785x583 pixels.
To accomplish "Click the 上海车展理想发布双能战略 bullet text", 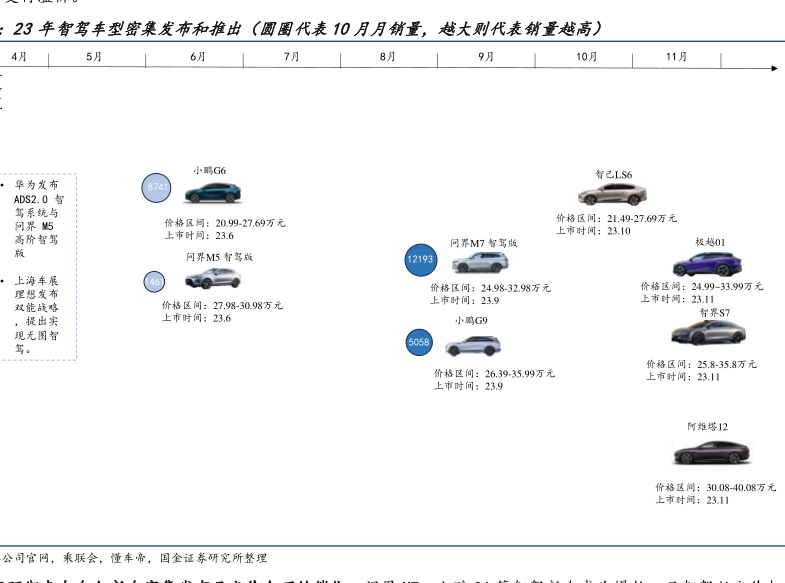I will tap(37, 315).
